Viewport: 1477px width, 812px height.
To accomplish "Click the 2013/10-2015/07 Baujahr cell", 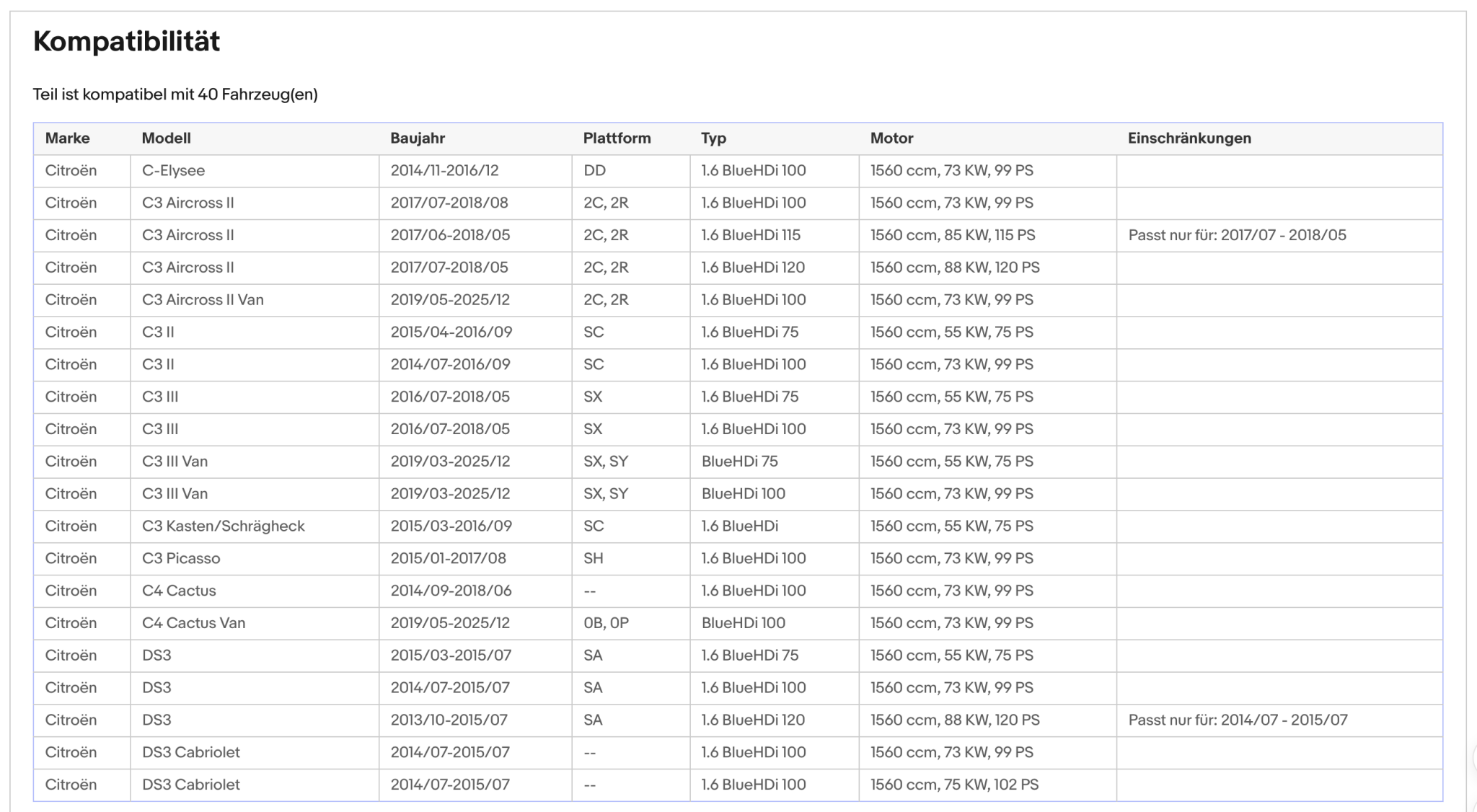I will point(475,720).
